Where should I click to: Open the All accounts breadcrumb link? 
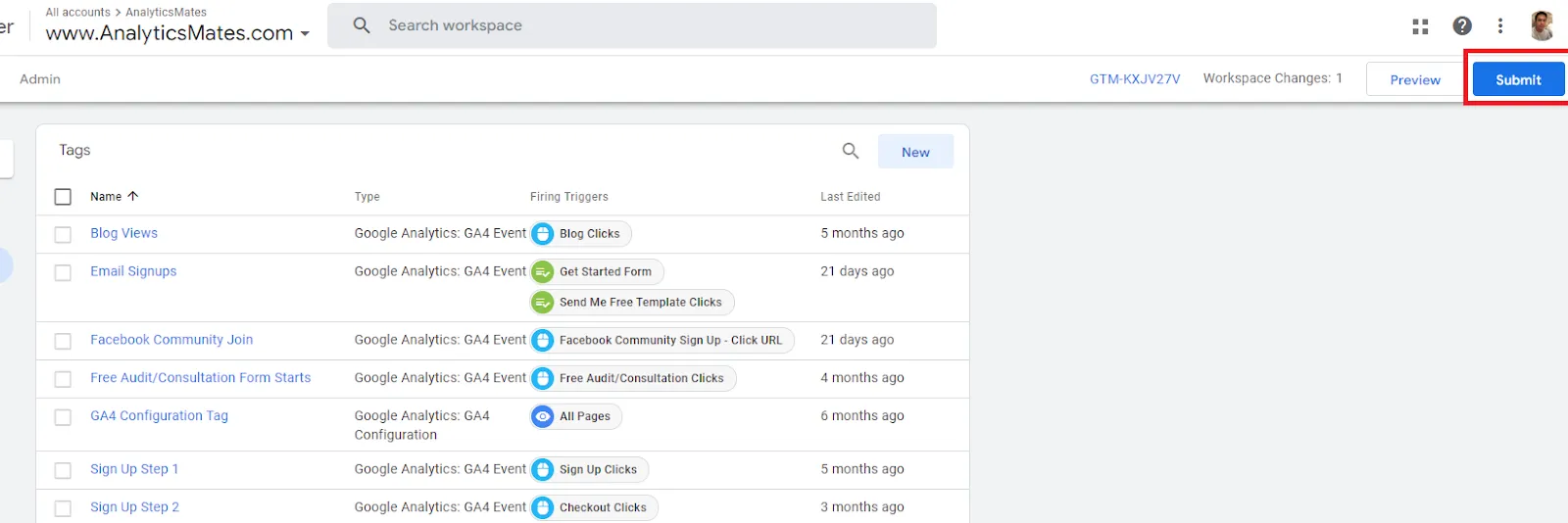77,12
